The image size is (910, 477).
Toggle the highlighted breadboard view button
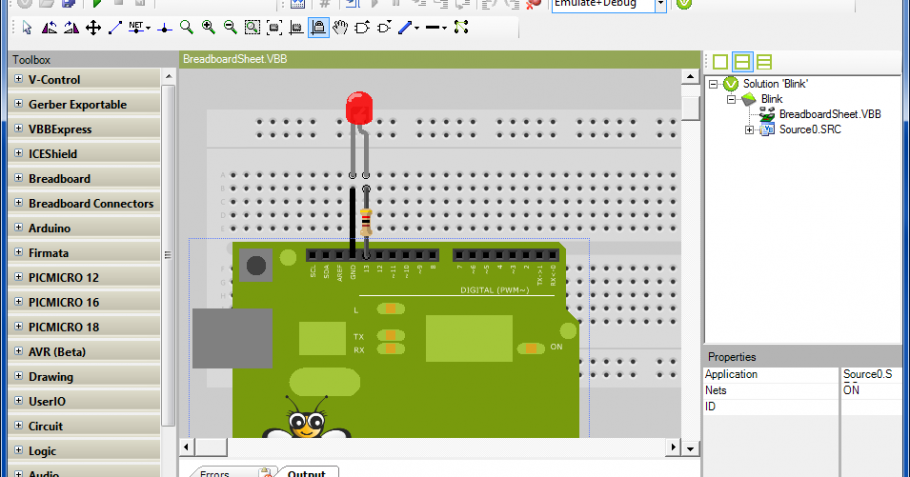318,27
